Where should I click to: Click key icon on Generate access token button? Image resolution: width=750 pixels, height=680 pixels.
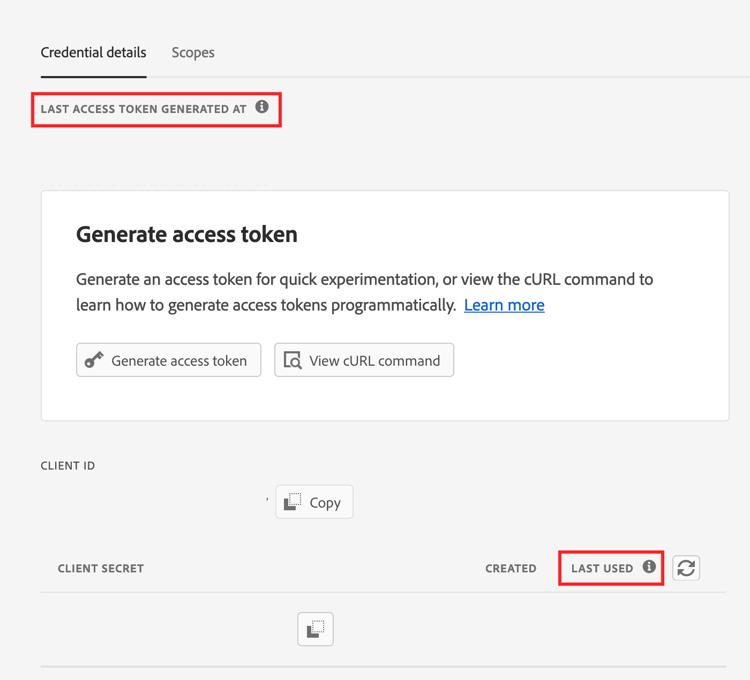94,360
